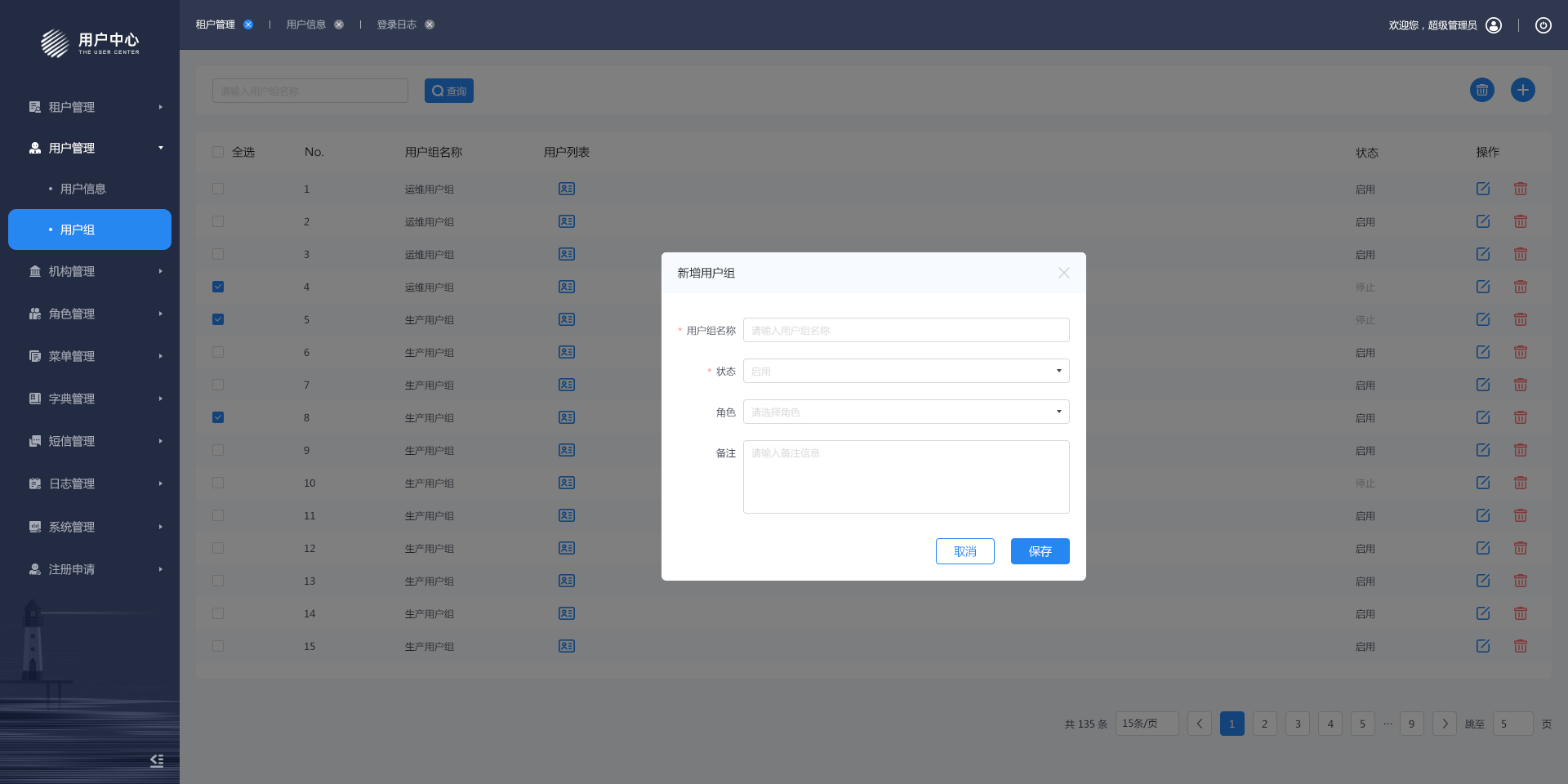Viewport: 1568px width, 784px height.
Task: Uncheck the checkbox for row 4
Action: [218, 287]
